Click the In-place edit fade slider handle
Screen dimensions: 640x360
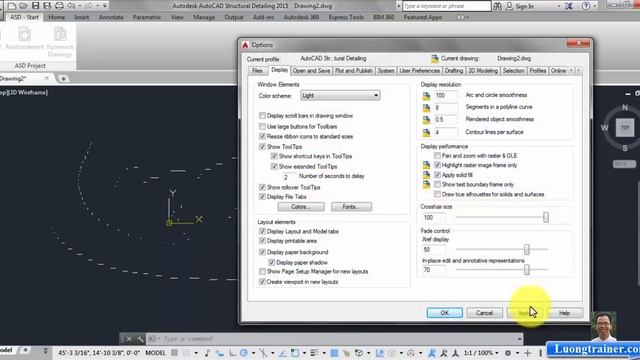click(527, 269)
